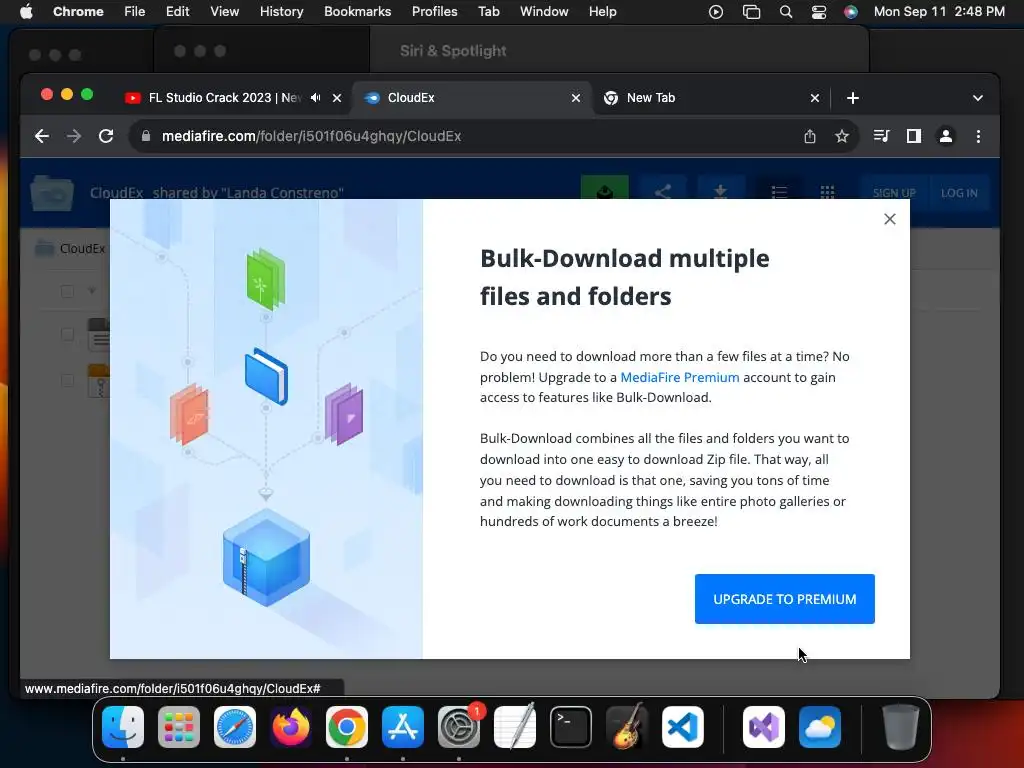The height and width of the screenshot is (768, 1024).
Task: Click the MediaFire share icon in header
Action: [x=663, y=192]
